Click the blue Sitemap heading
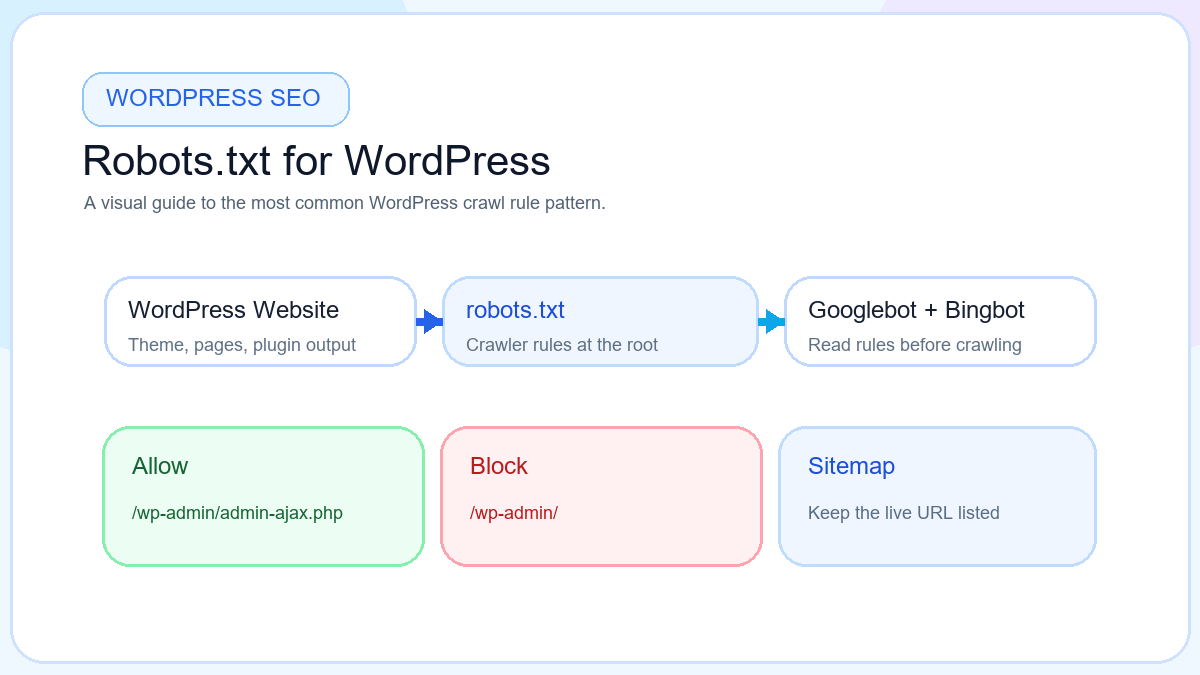Viewport: 1200px width, 675px height. tap(851, 466)
